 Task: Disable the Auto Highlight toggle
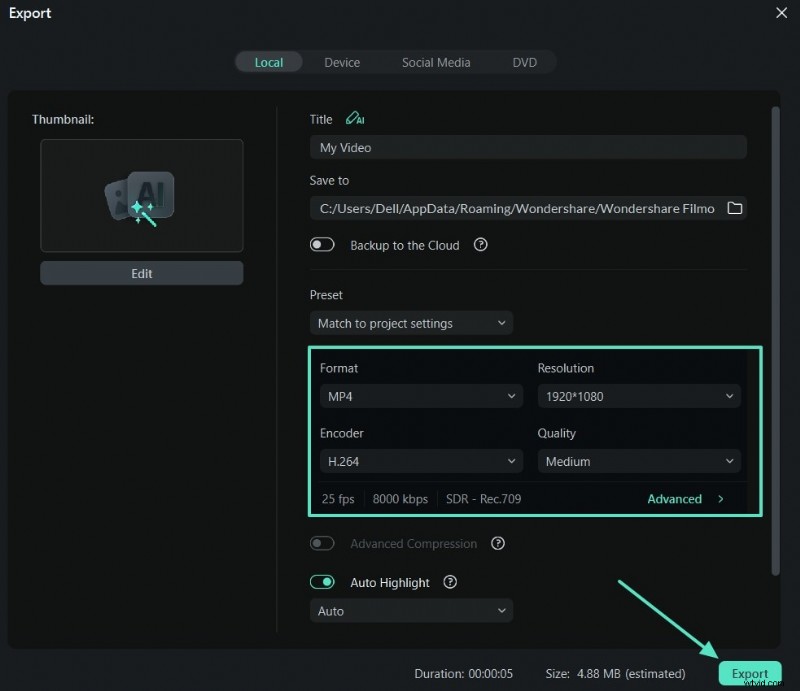[322, 582]
